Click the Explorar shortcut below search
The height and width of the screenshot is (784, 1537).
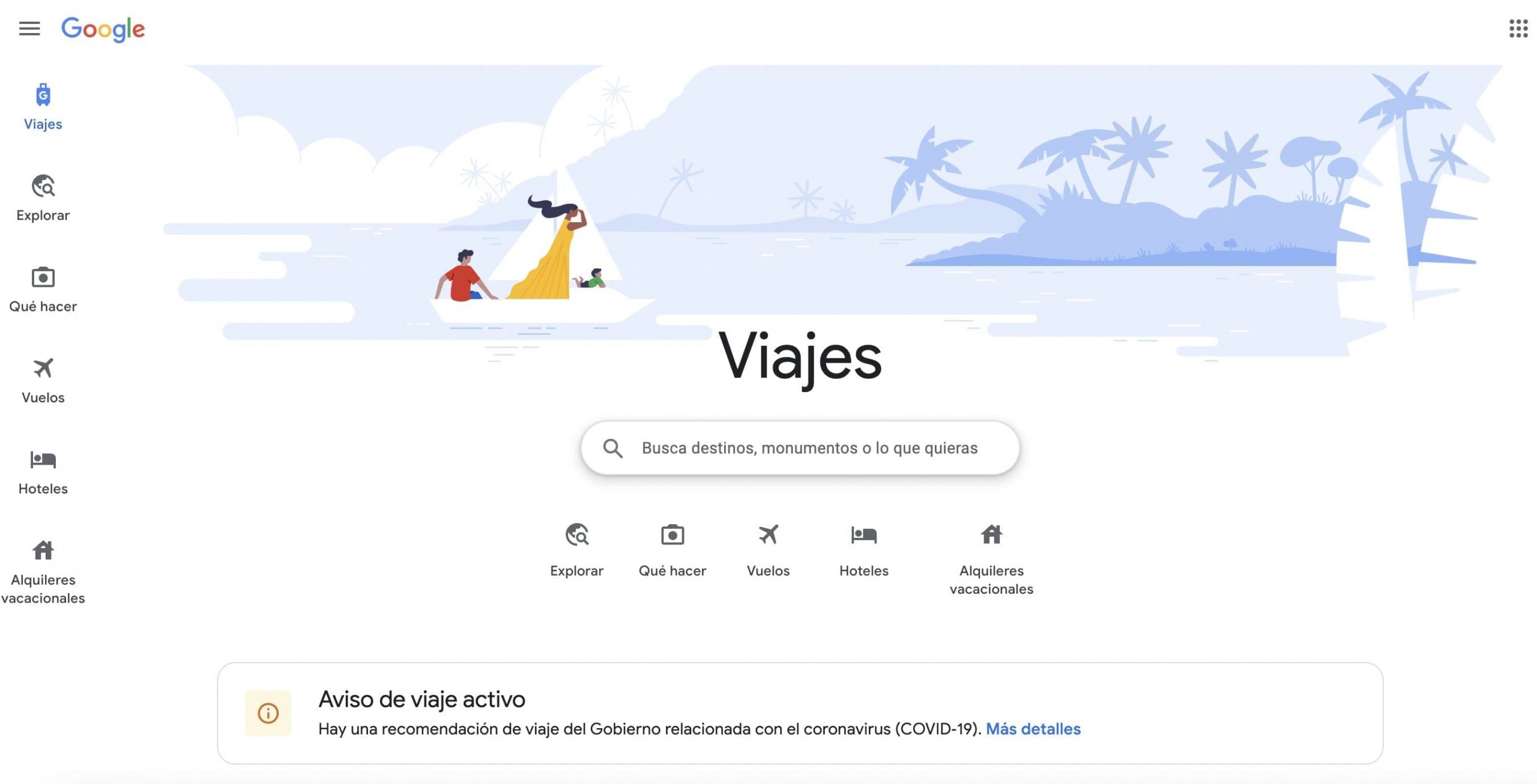(576, 550)
